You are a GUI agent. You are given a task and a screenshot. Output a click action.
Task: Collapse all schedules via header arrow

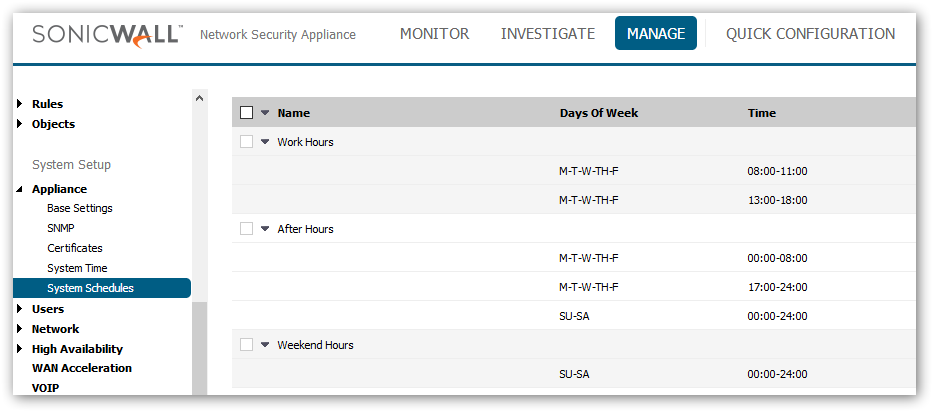pos(265,113)
